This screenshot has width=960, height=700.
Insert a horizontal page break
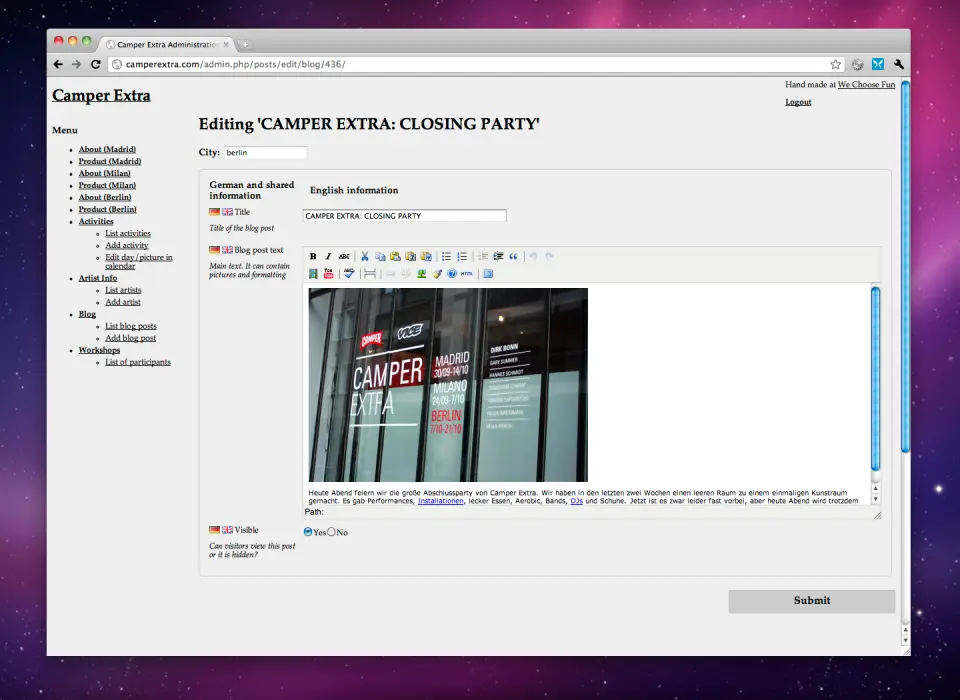tap(370, 274)
